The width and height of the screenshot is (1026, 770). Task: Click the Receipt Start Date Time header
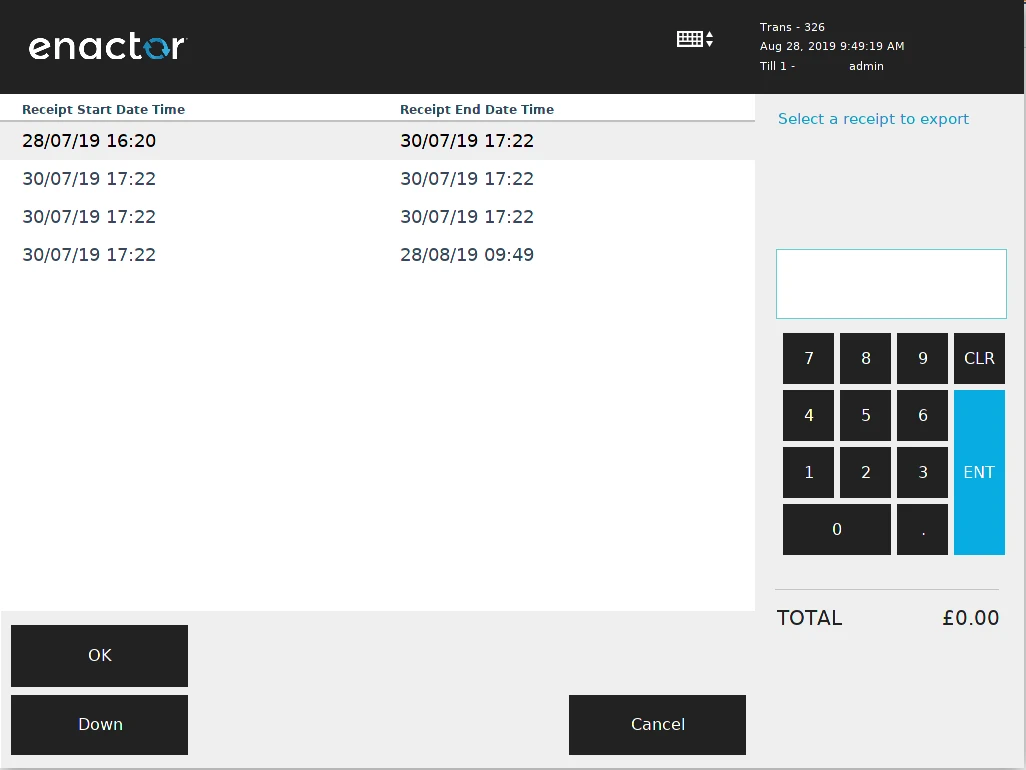point(103,110)
